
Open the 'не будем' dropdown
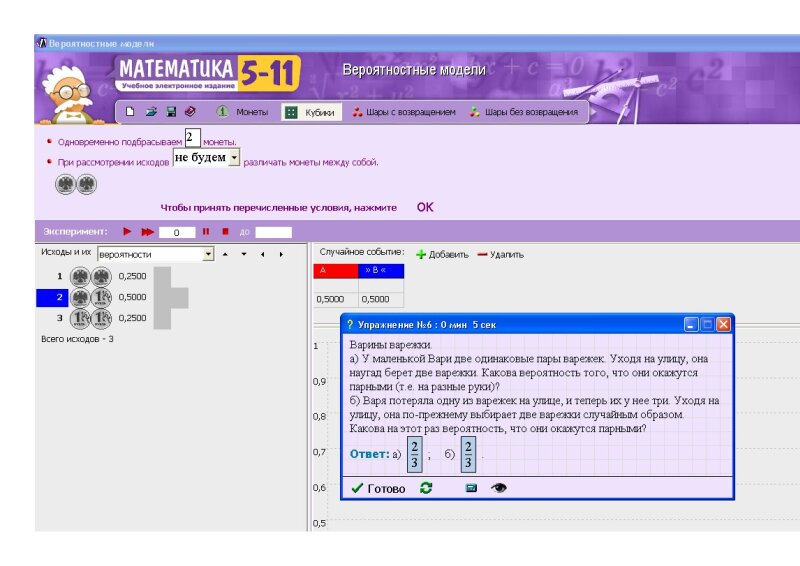click(x=234, y=158)
